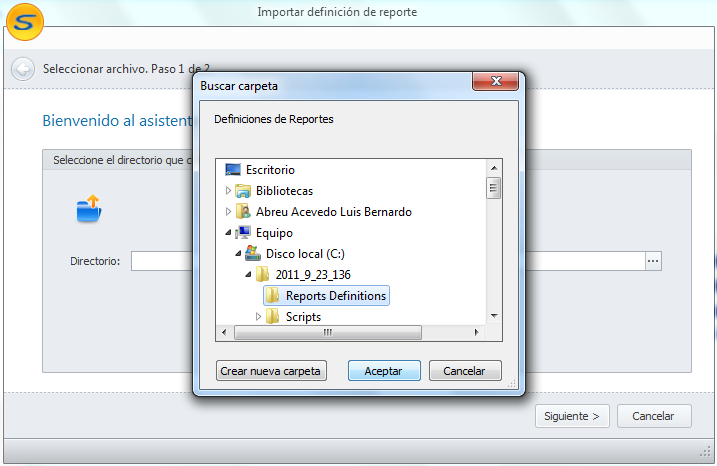Cancel the Buscar carpeta dialog
Image resolution: width=717 pixels, height=466 pixels.
click(x=464, y=371)
